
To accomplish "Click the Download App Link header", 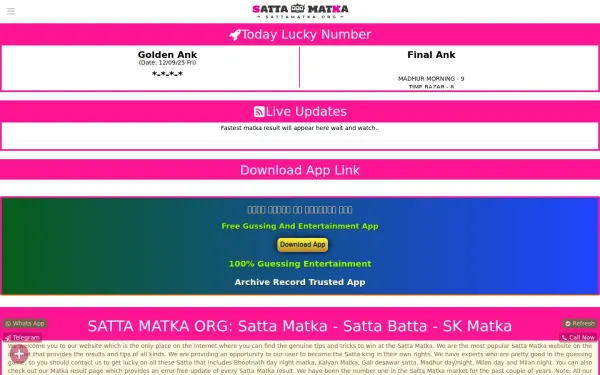I will [x=300, y=170].
